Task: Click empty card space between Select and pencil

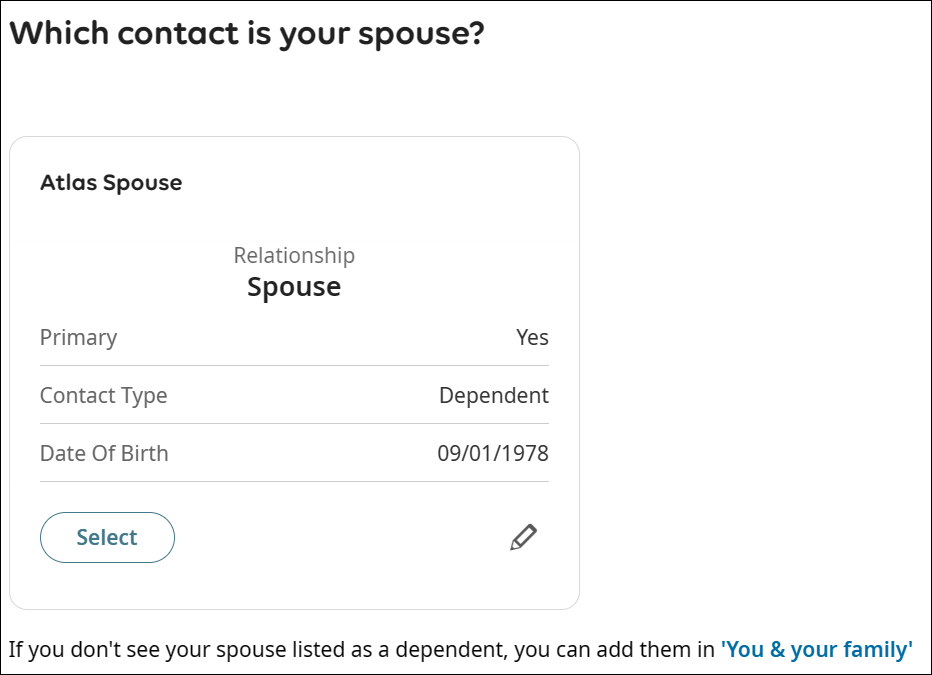Action: (340, 537)
